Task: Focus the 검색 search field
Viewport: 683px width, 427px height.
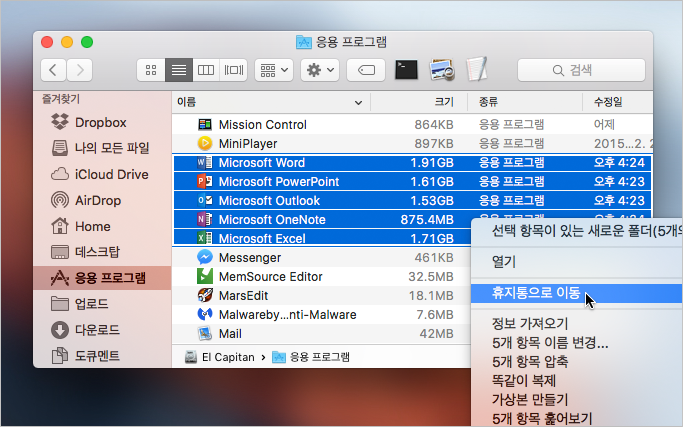Action: point(581,70)
